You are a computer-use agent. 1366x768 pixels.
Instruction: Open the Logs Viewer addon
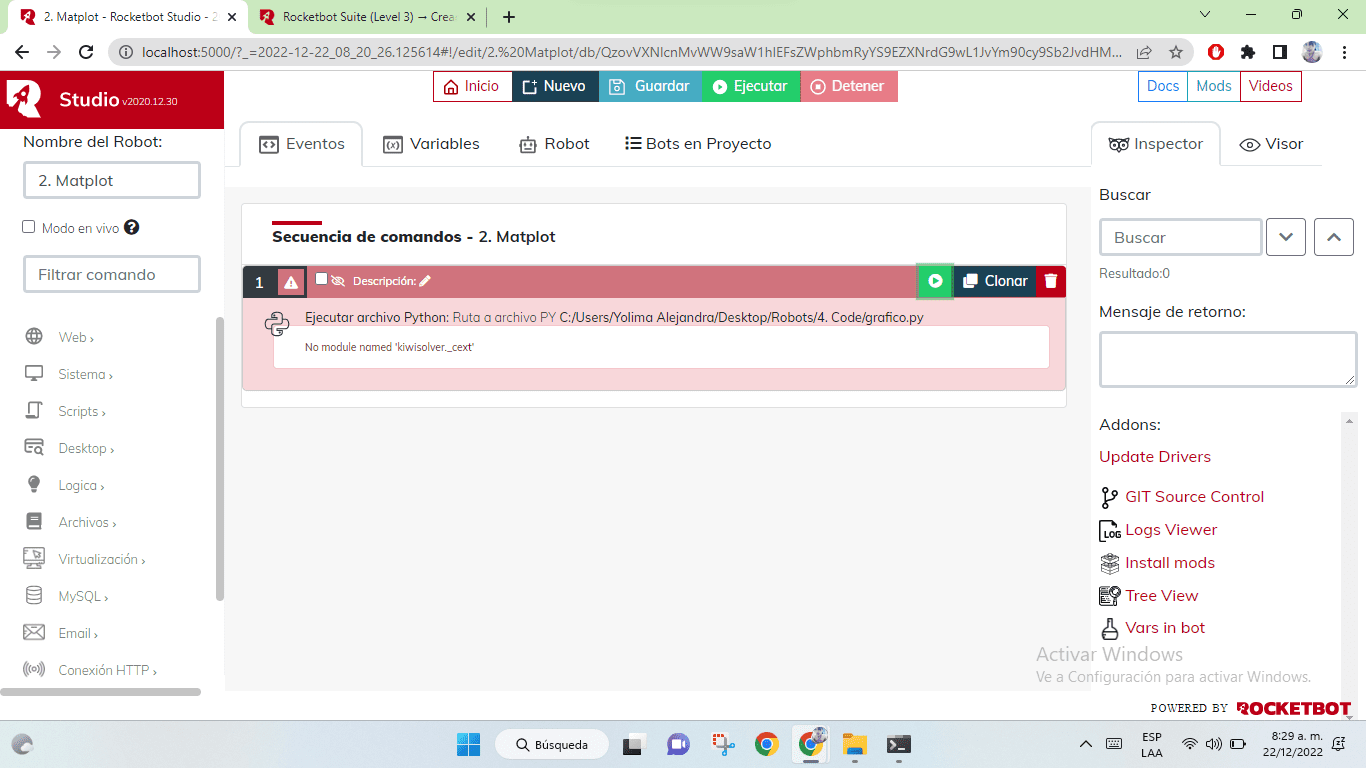tap(1170, 530)
